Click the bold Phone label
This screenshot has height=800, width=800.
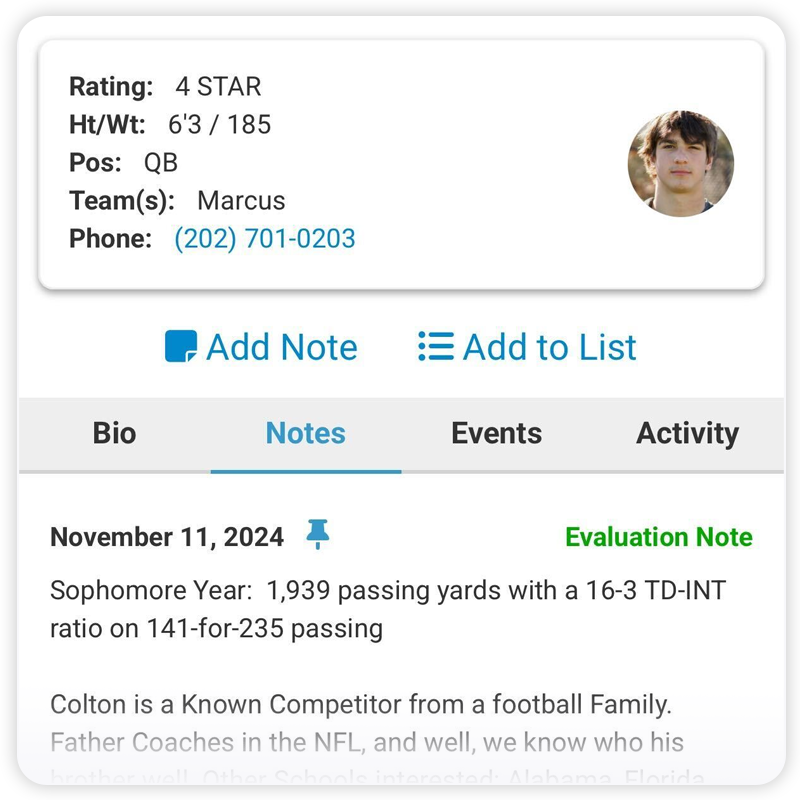[x=110, y=239]
